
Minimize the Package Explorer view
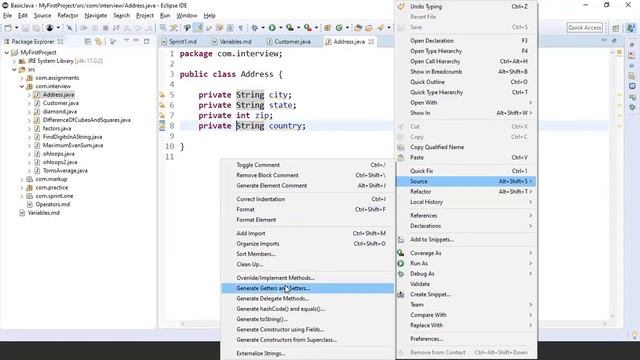coord(136,41)
